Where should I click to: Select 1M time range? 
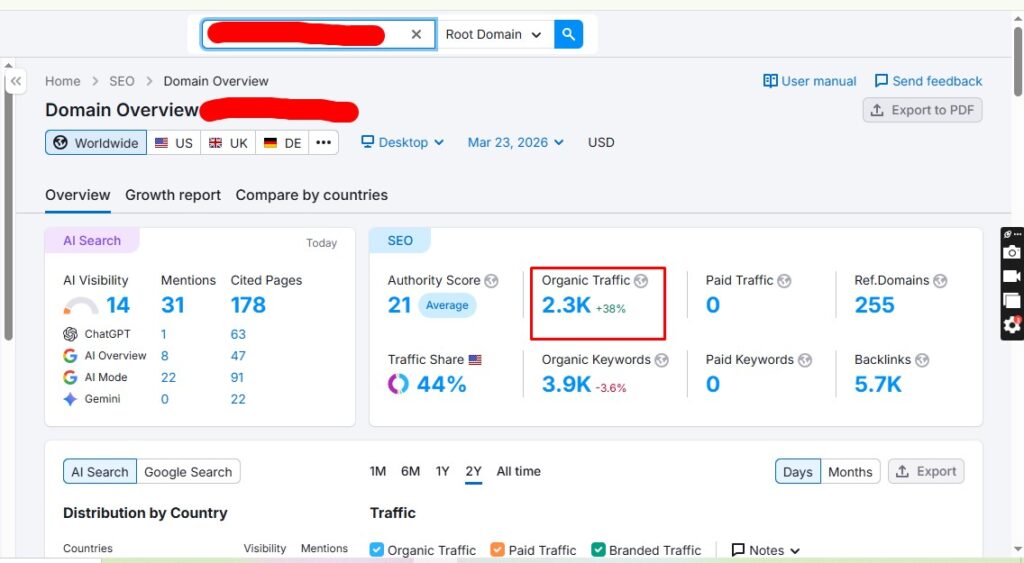pos(377,471)
